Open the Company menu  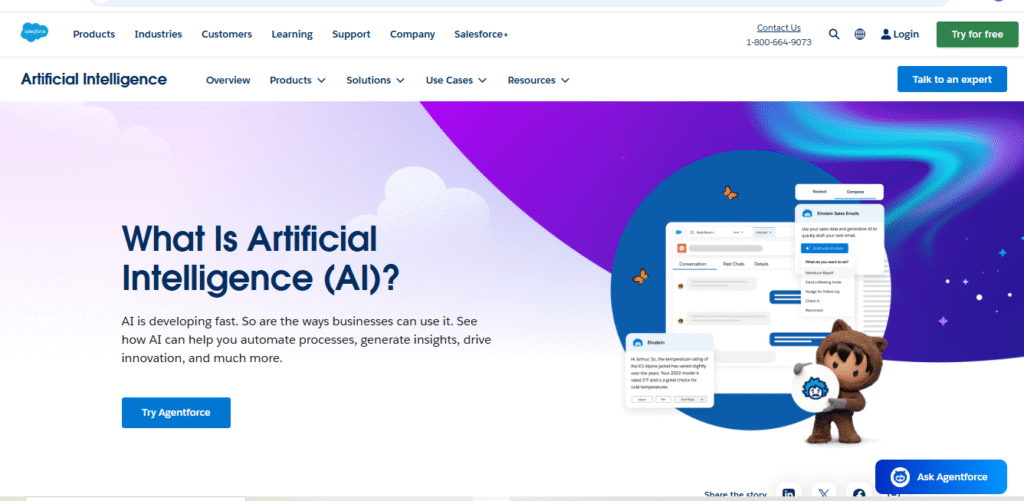pos(412,35)
